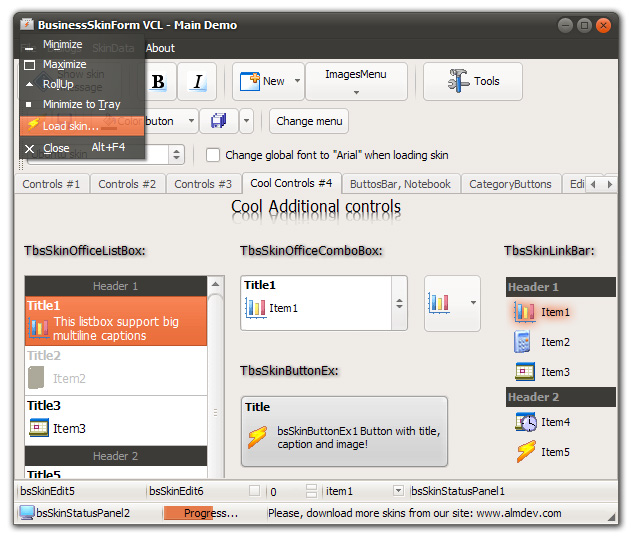Click Header 2 row in office listbox
Image resolution: width=634 pixels, height=539 pixels.
pyautogui.click(x=116, y=456)
